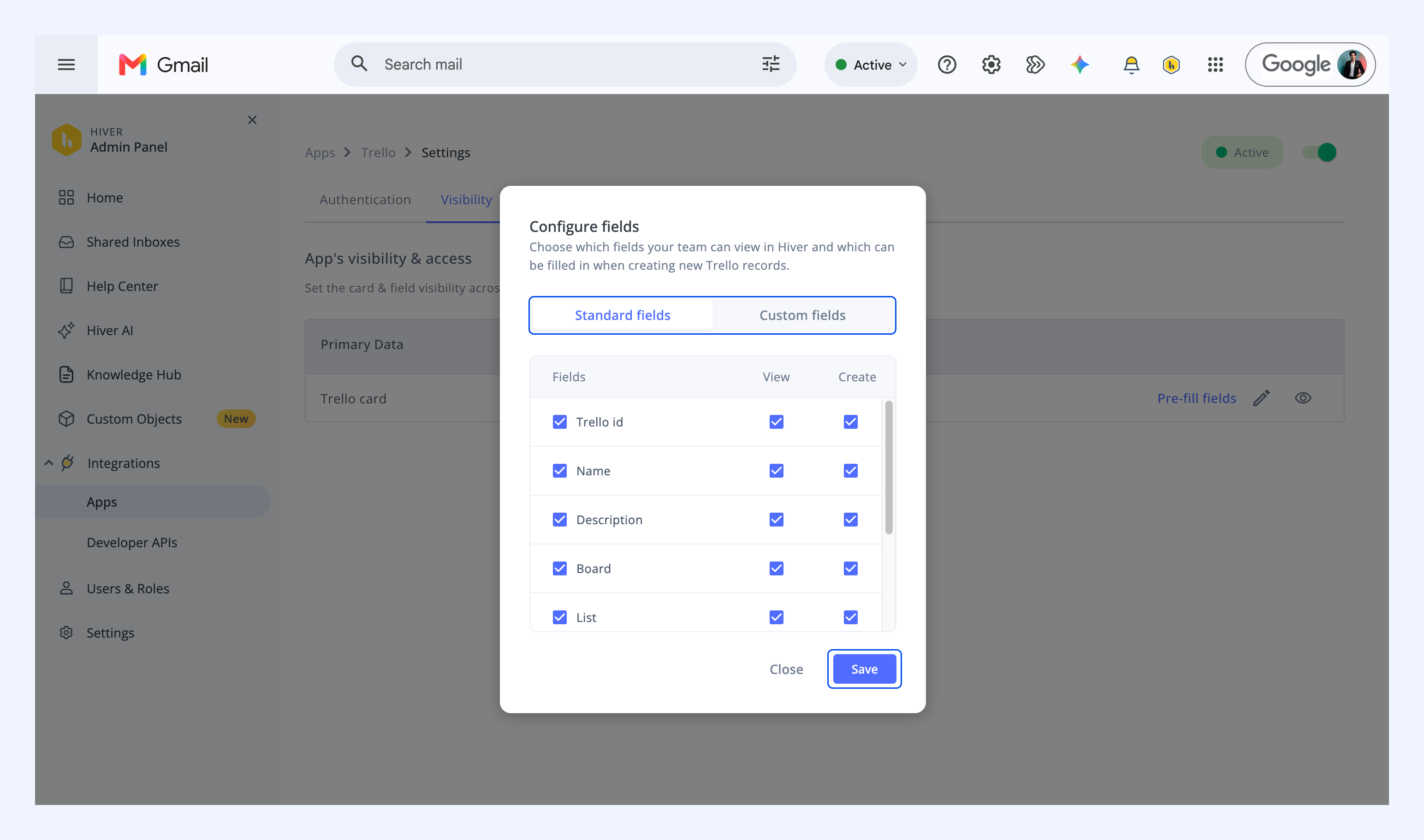Close the Configure fields dialog
The height and width of the screenshot is (840, 1424).
786,669
